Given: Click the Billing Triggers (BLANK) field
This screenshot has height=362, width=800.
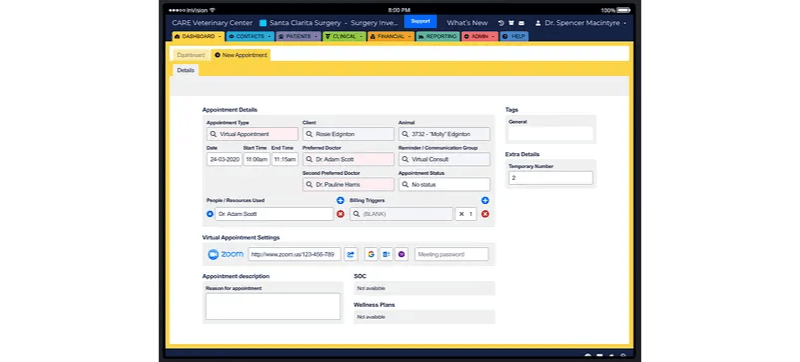Looking at the screenshot, I should 401,214.
